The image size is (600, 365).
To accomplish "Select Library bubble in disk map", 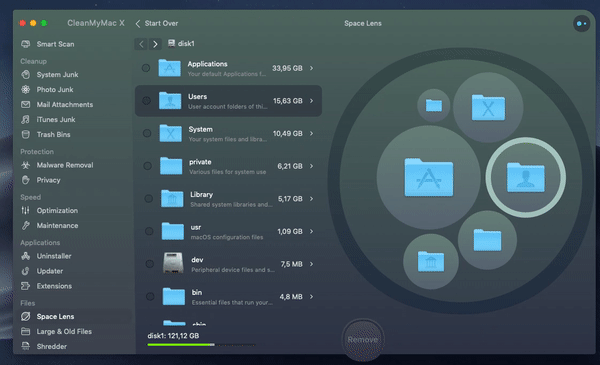I will (x=431, y=262).
